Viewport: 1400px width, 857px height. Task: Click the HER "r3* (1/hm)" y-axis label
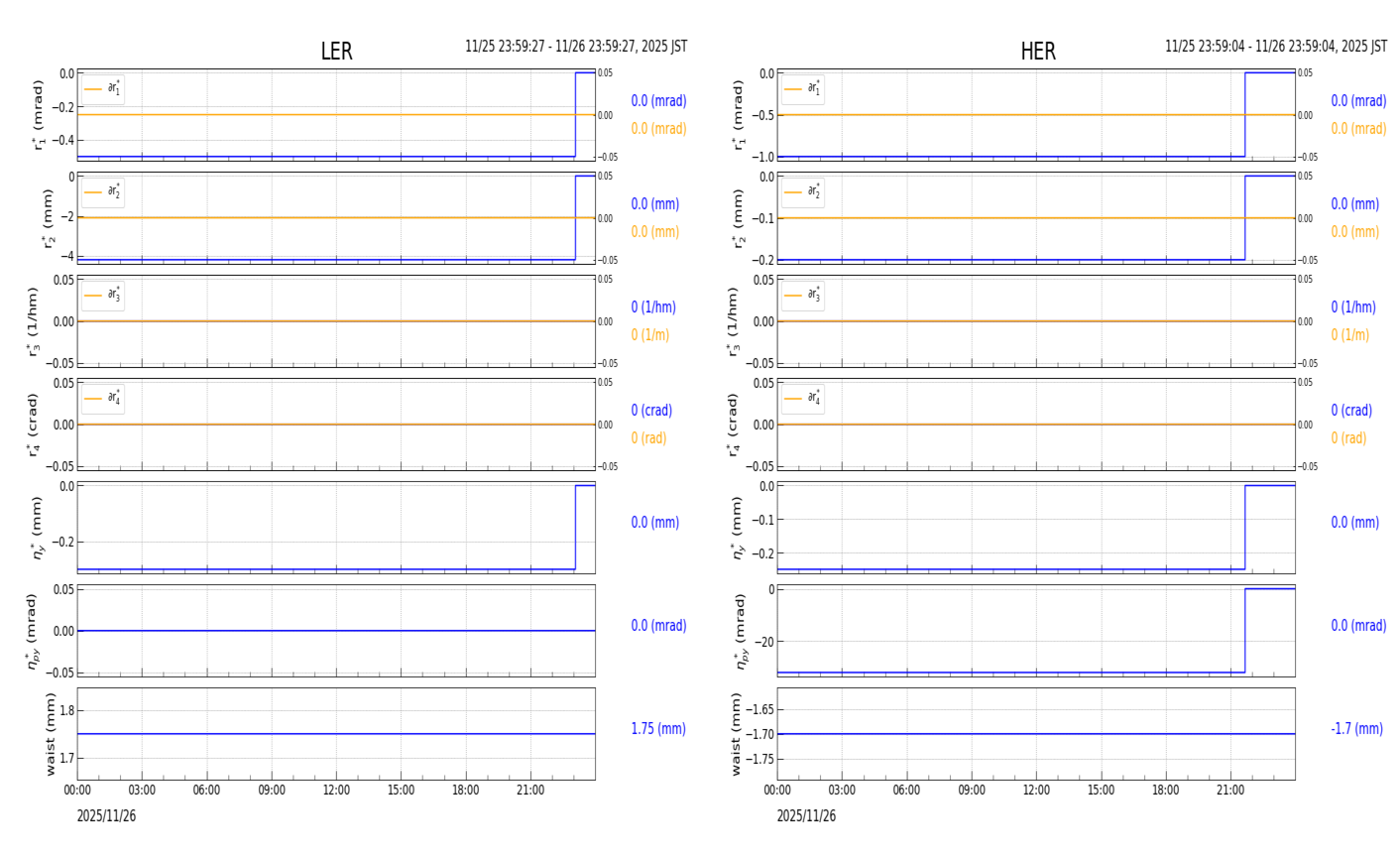[734, 321]
